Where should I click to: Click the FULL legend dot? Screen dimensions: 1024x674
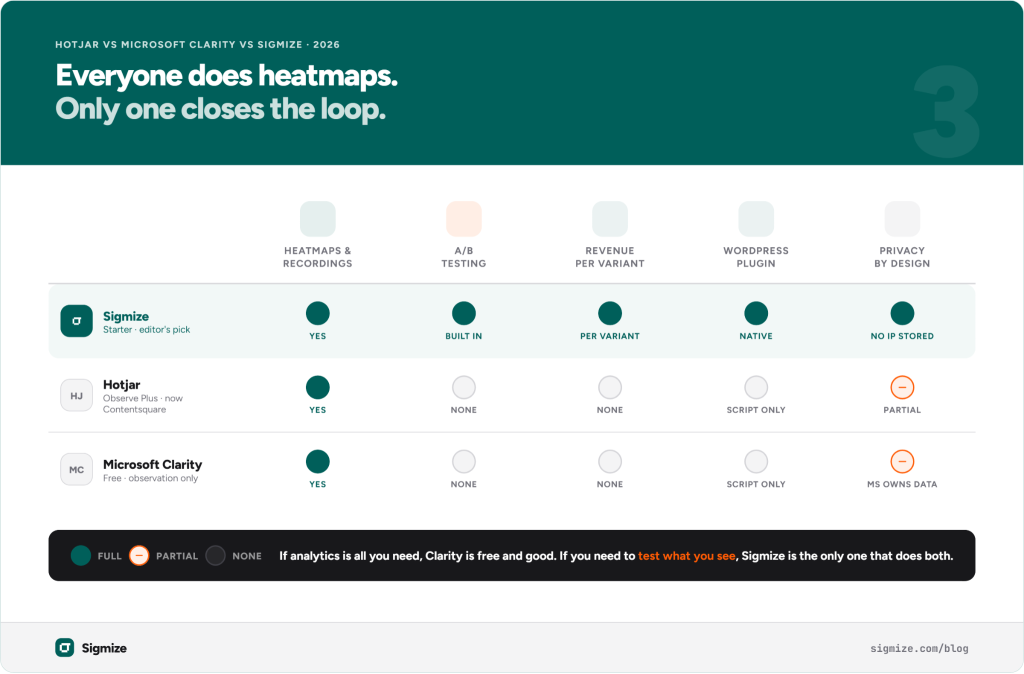pyautogui.click(x=81, y=556)
